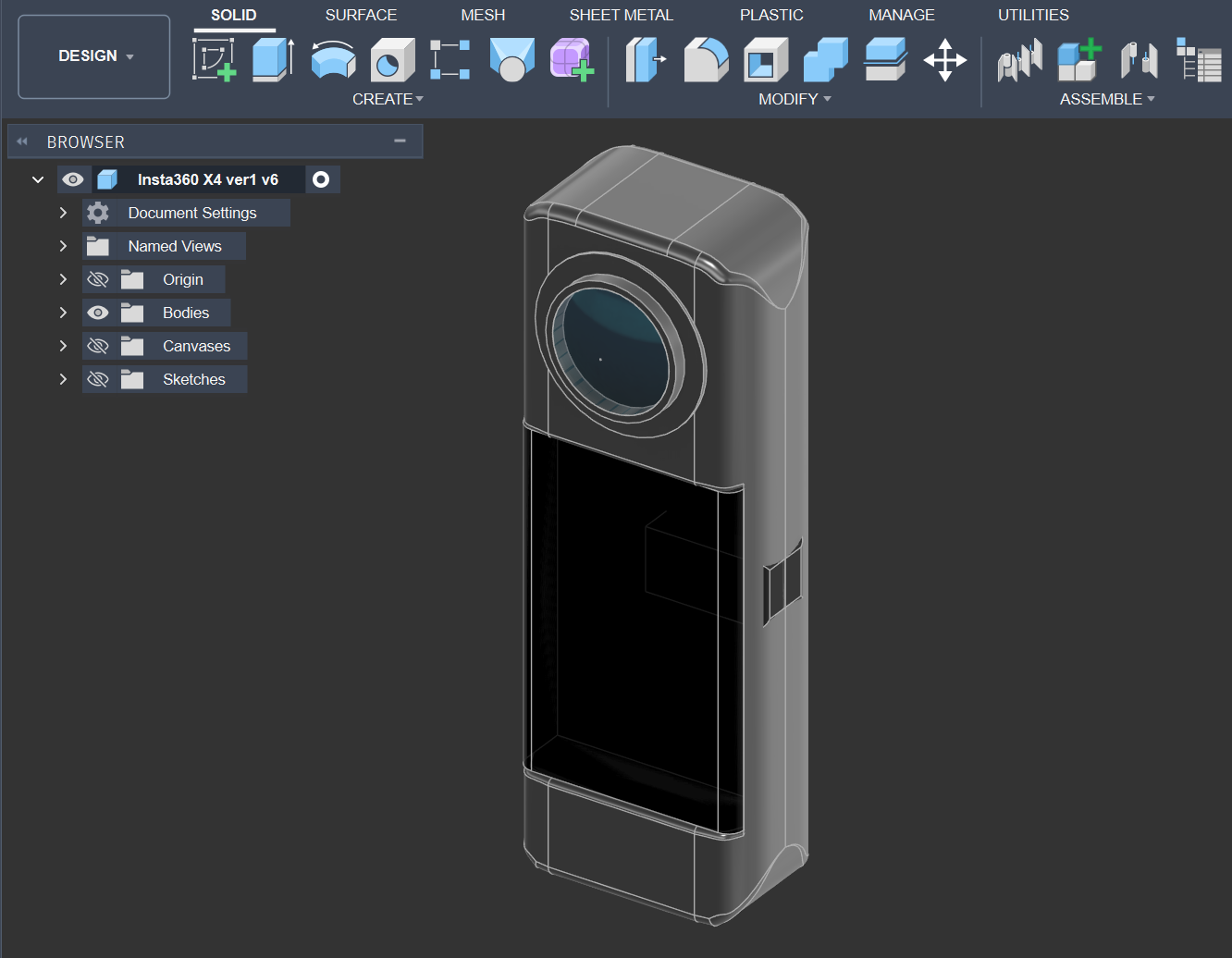Select the Hole tool
The image size is (1232, 958).
[x=392, y=61]
